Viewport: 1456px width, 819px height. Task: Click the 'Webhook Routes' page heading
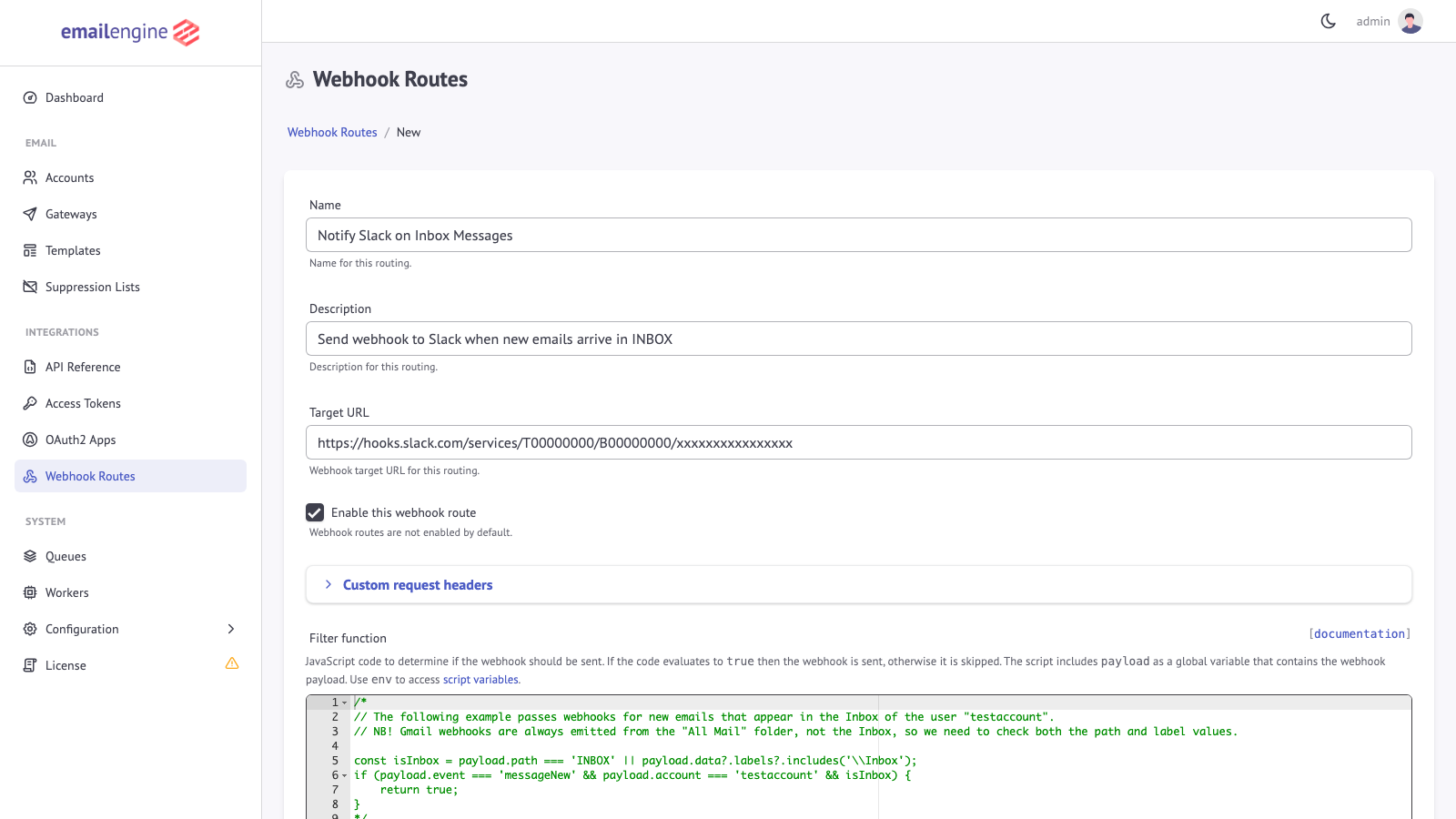click(390, 79)
